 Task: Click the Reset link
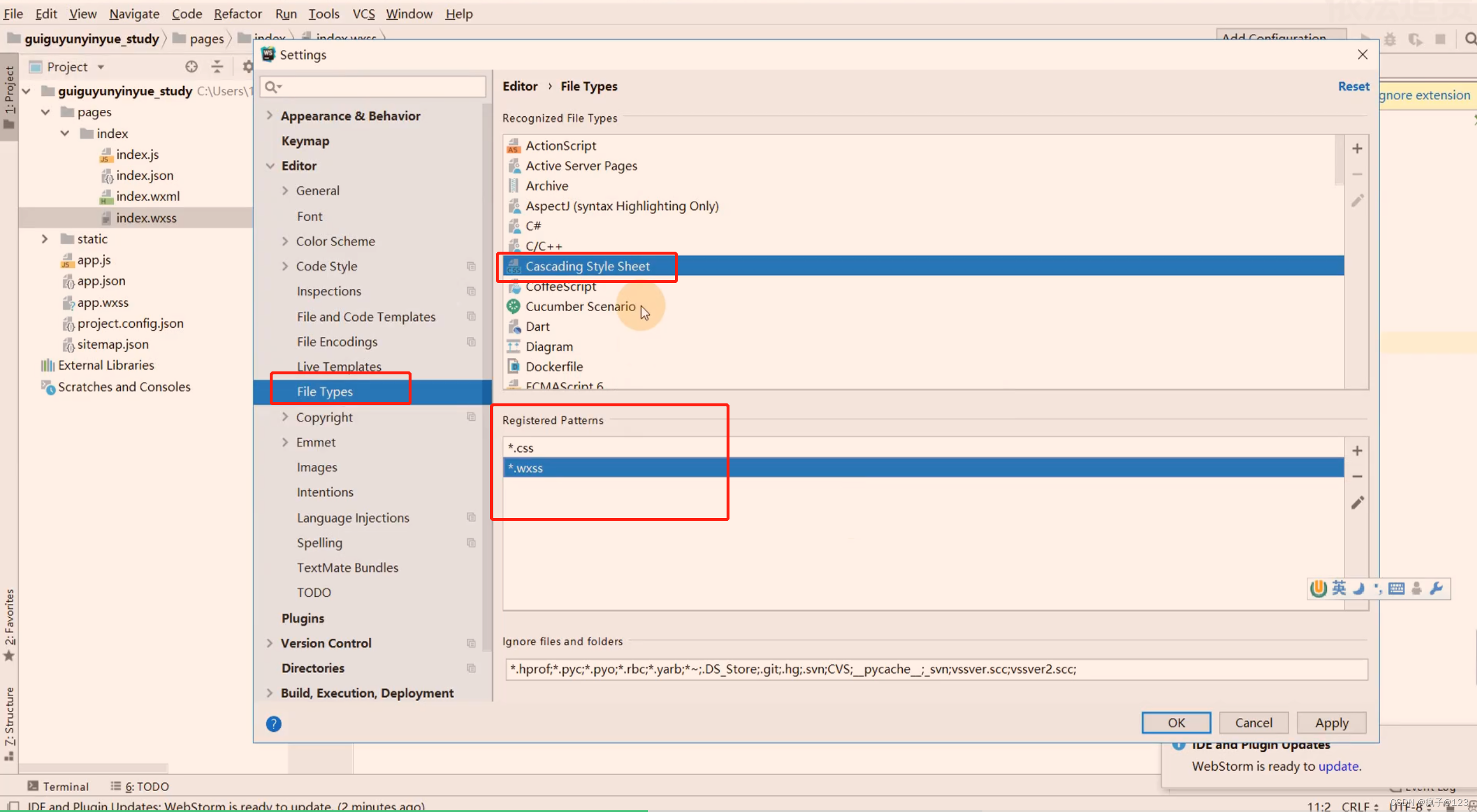pos(1353,86)
